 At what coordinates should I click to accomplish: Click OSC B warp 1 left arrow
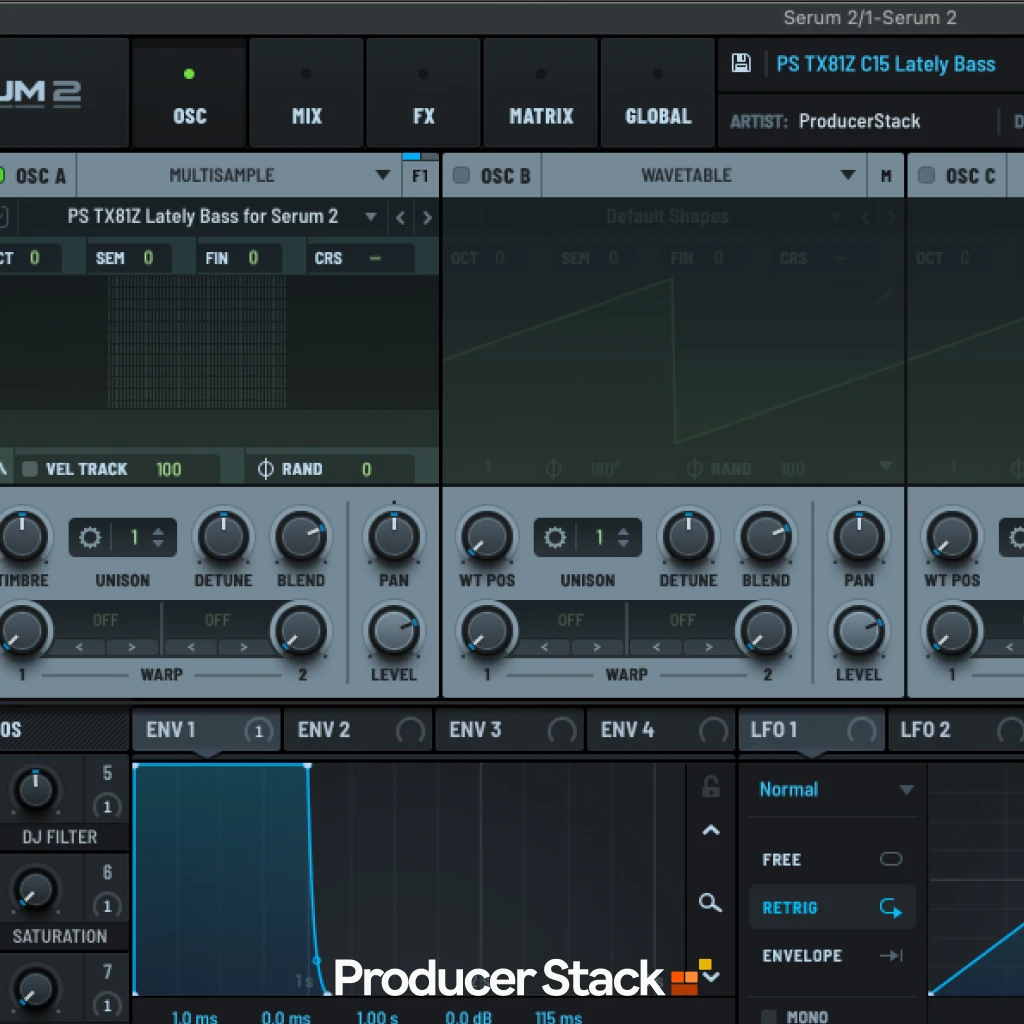click(x=545, y=647)
